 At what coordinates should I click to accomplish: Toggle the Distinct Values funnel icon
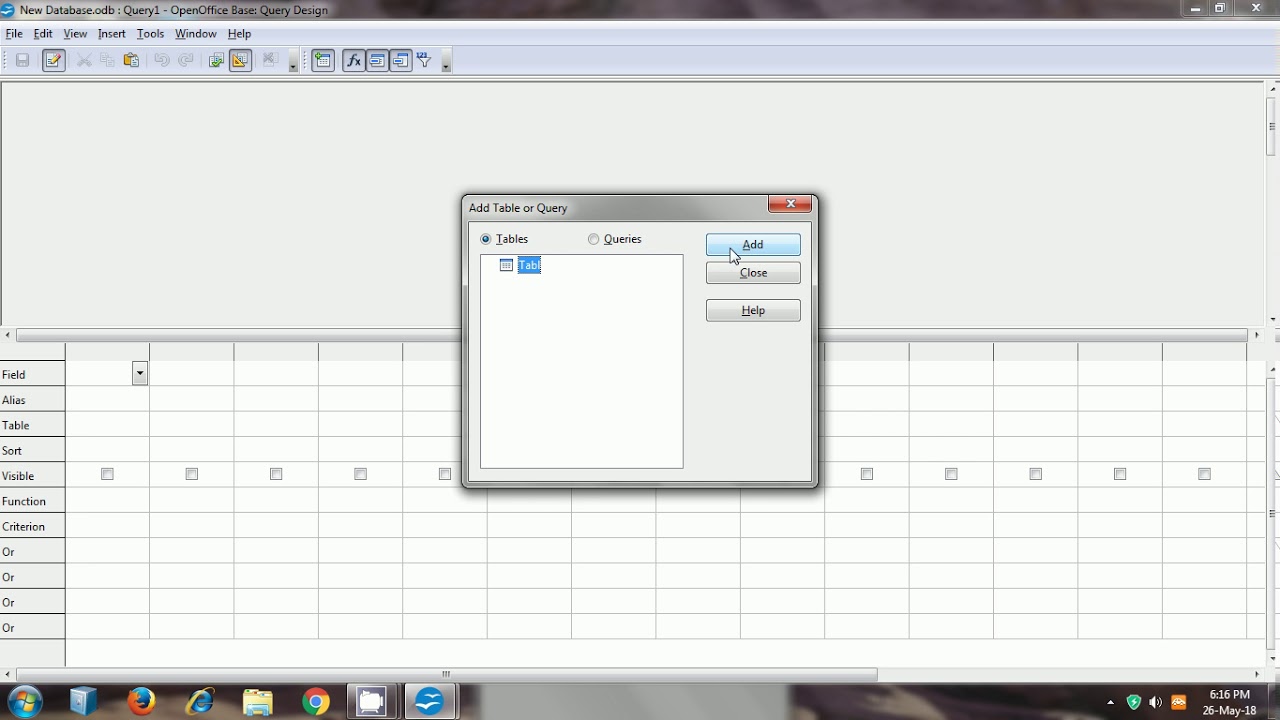(424, 61)
